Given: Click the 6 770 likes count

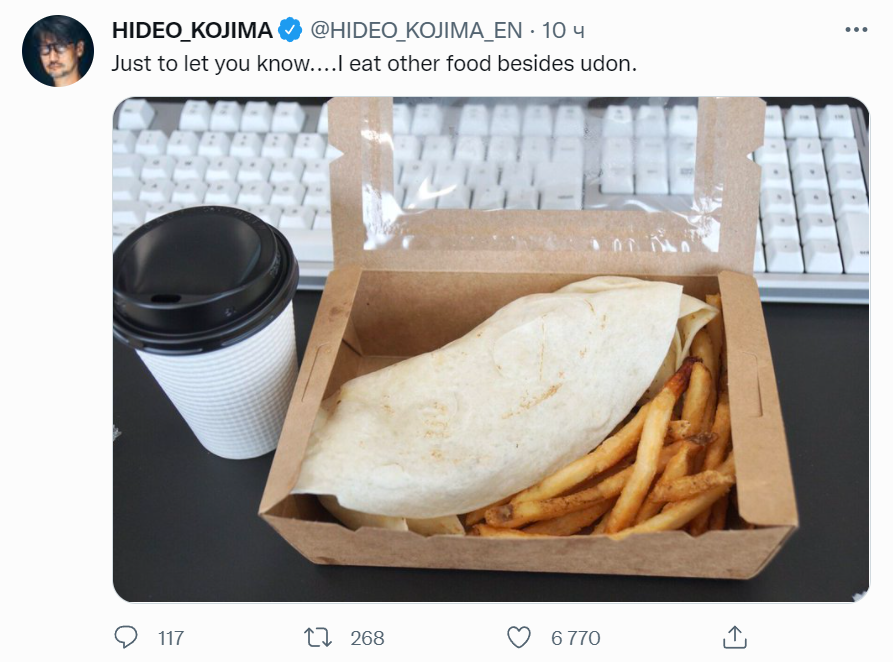Looking at the screenshot, I should click(x=576, y=638).
